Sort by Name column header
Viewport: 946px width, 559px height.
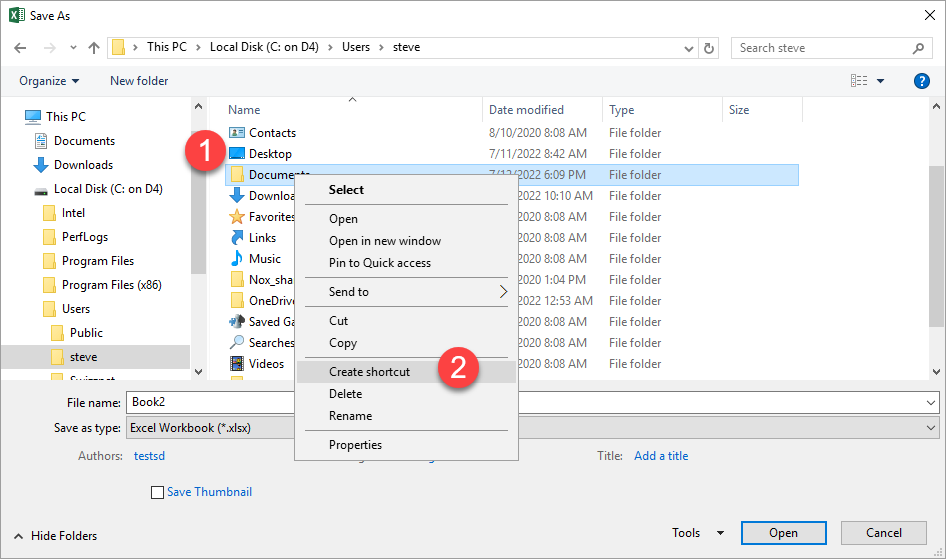click(x=244, y=110)
